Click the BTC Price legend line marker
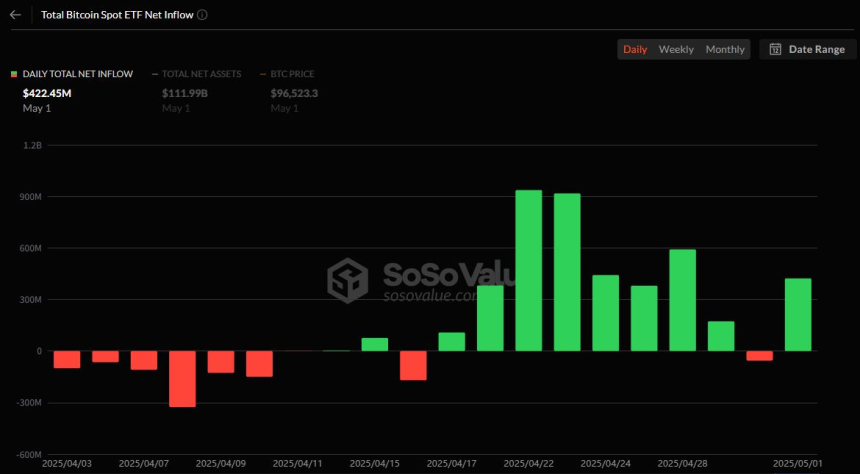This screenshot has width=860, height=474. click(x=263, y=74)
